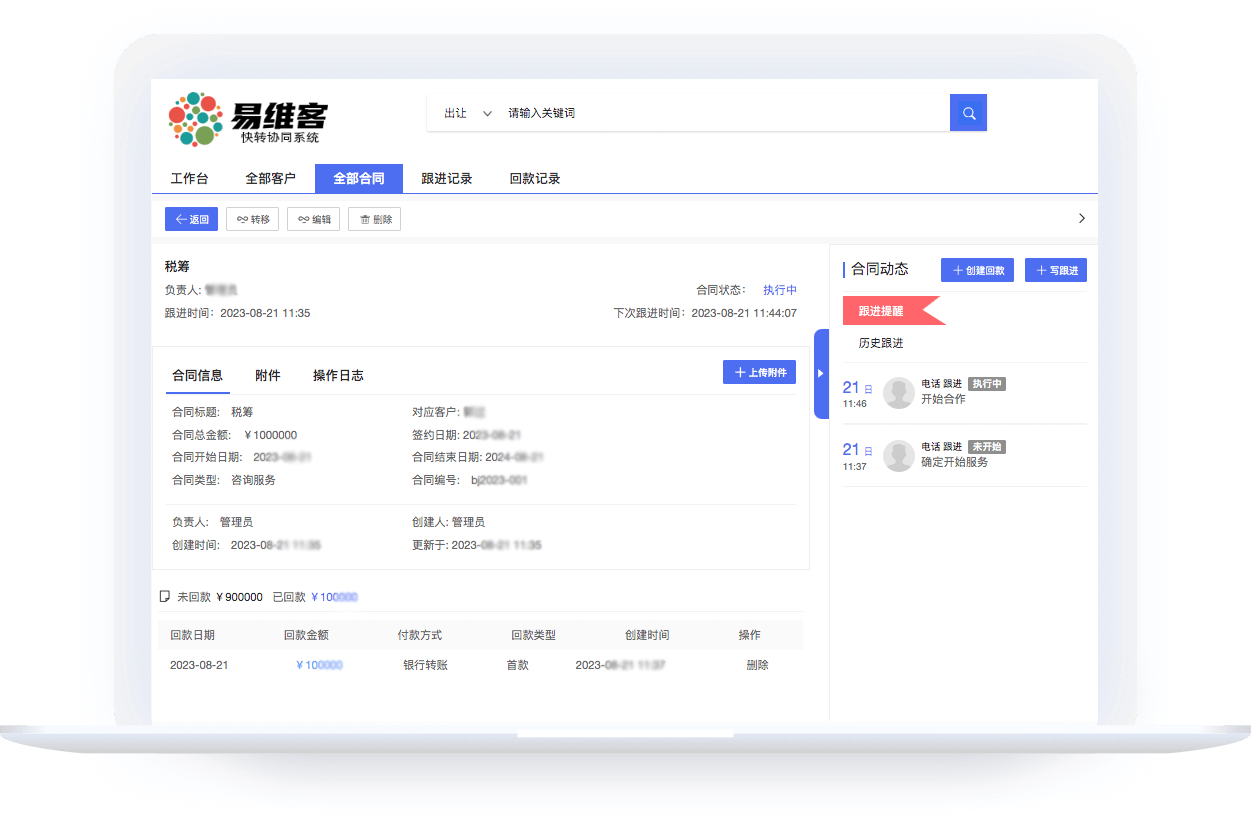
Task: Click the blue search magnifier icon
Action: point(968,113)
